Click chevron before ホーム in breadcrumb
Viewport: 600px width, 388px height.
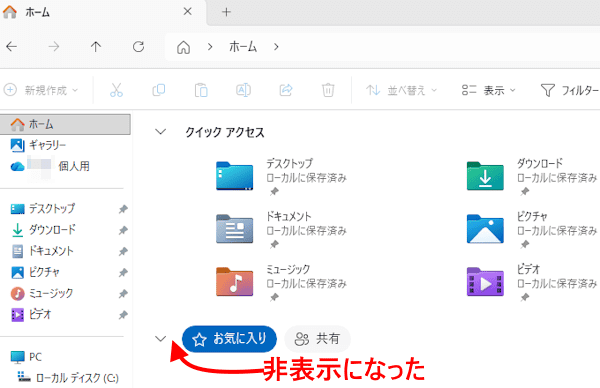[x=210, y=47]
